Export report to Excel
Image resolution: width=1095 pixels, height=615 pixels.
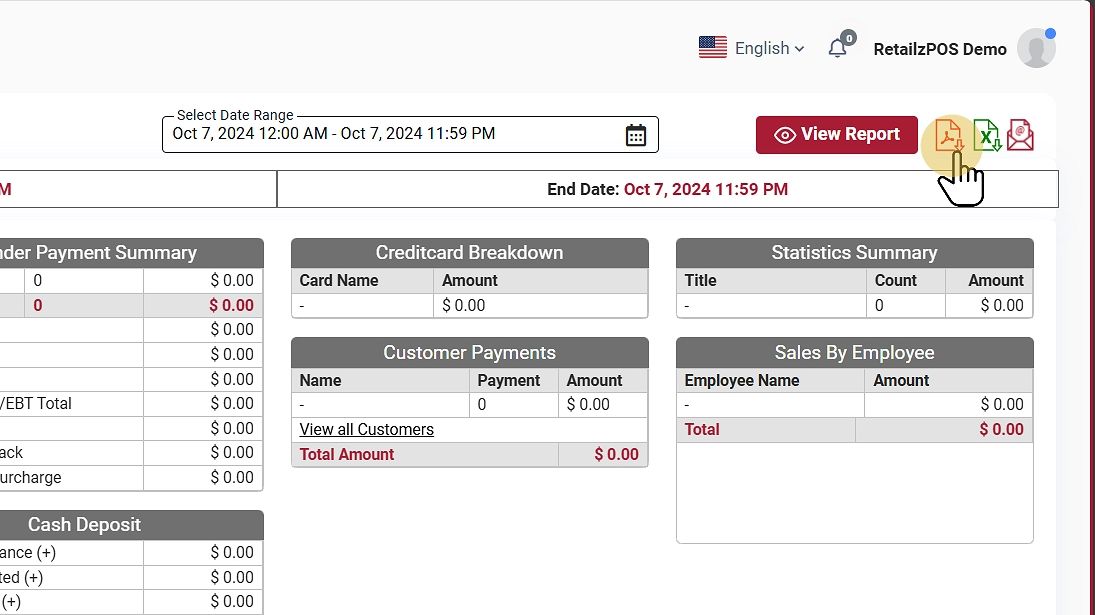coord(986,134)
